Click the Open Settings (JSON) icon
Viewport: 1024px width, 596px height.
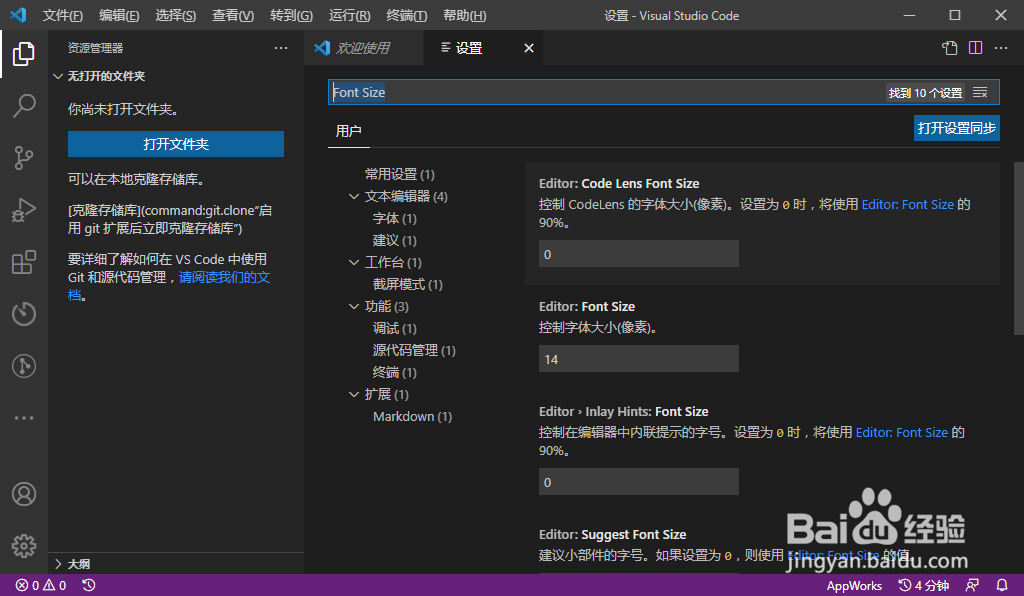(x=950, y=48)
